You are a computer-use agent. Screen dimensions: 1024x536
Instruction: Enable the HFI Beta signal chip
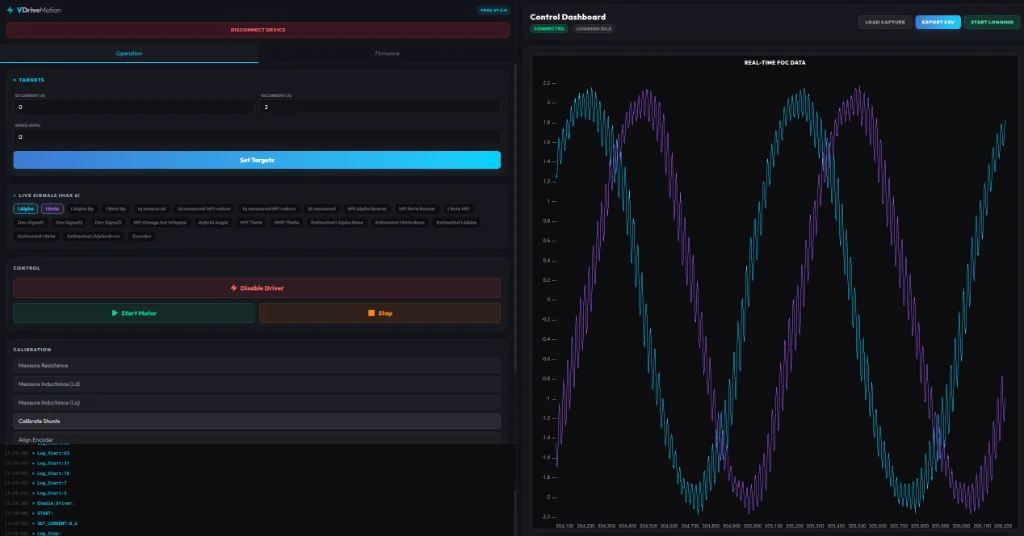pyautogui.click(x=417, y=209)
